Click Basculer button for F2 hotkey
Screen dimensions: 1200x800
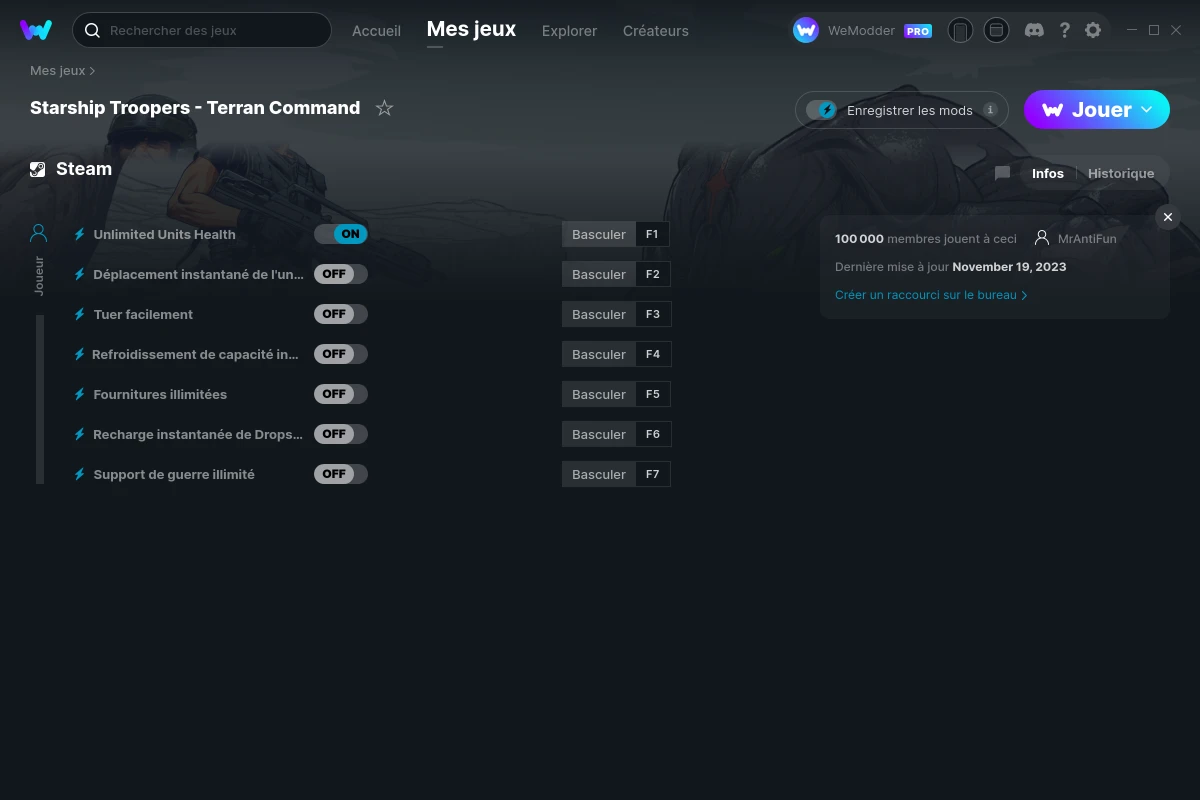(x=599, y=274)
